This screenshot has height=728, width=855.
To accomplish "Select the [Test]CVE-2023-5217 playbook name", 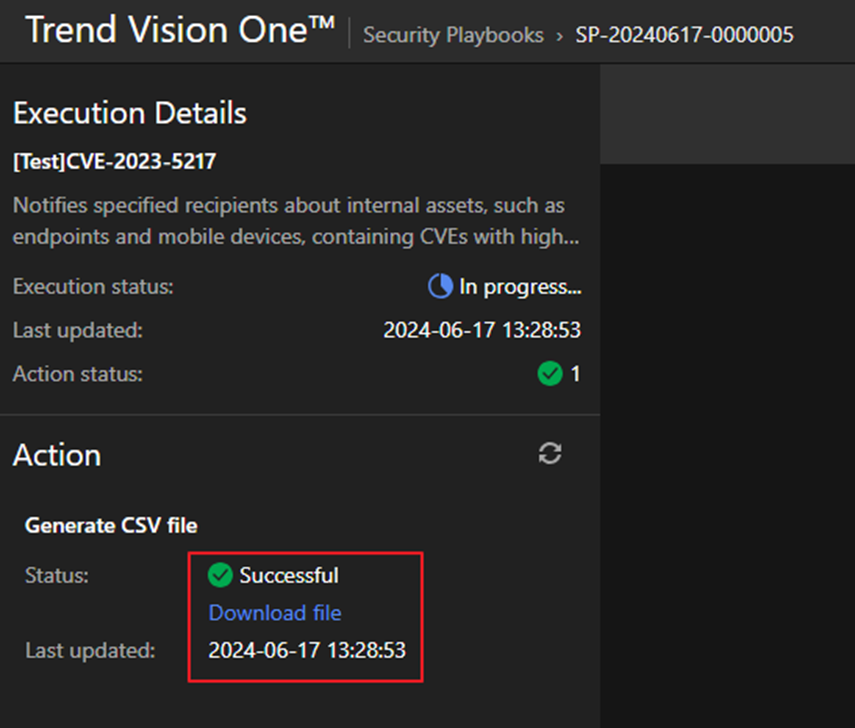I will (115, 161).
